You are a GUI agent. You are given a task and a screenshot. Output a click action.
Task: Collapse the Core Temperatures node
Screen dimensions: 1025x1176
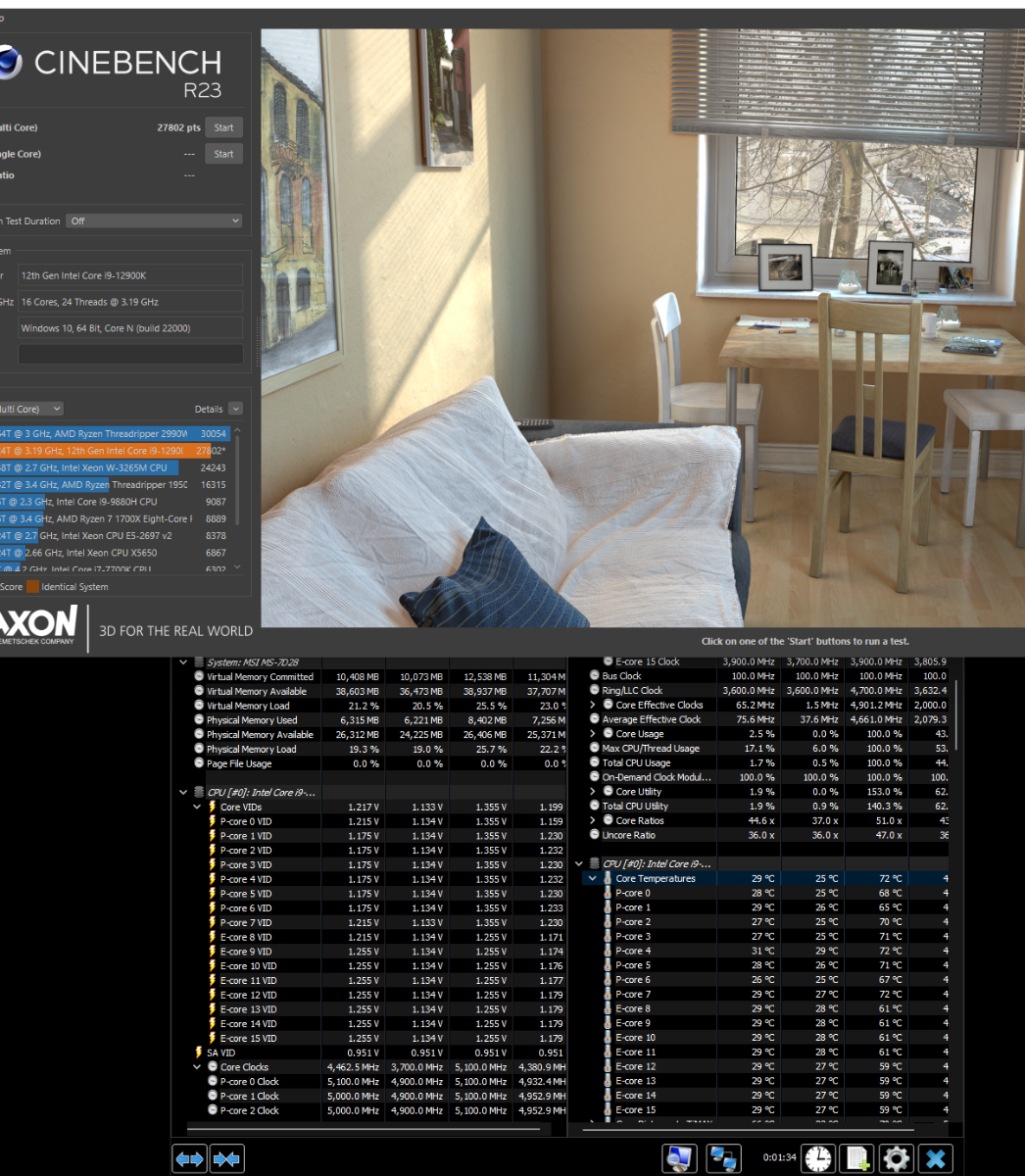(593, 879)
